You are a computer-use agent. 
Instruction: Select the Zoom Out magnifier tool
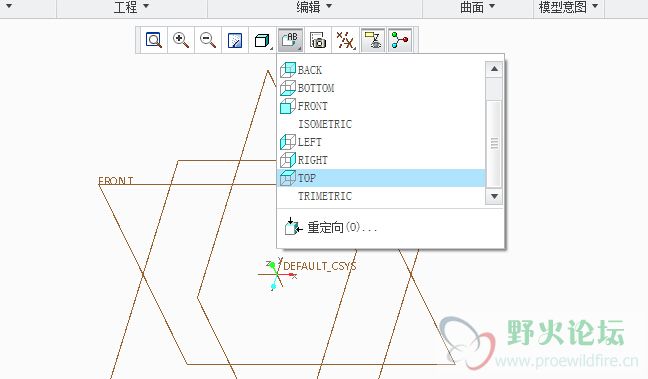pos(207,40)
